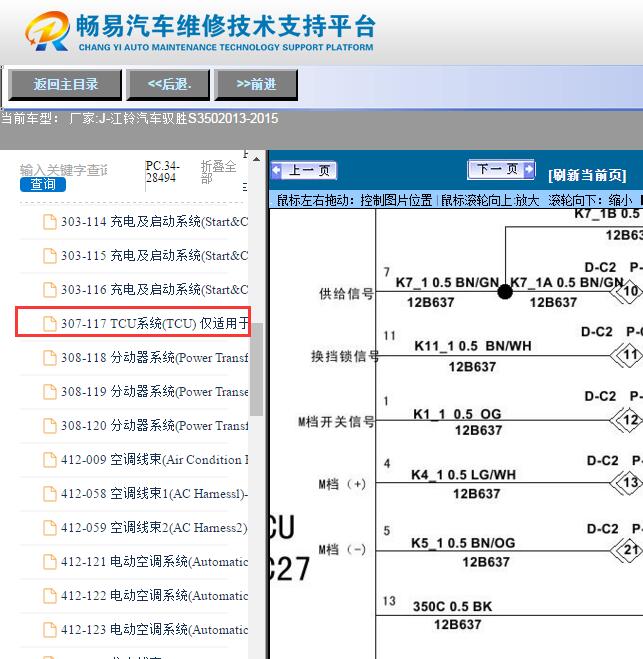Click the left arrow icon on 上一页

[x=277, y=170]
